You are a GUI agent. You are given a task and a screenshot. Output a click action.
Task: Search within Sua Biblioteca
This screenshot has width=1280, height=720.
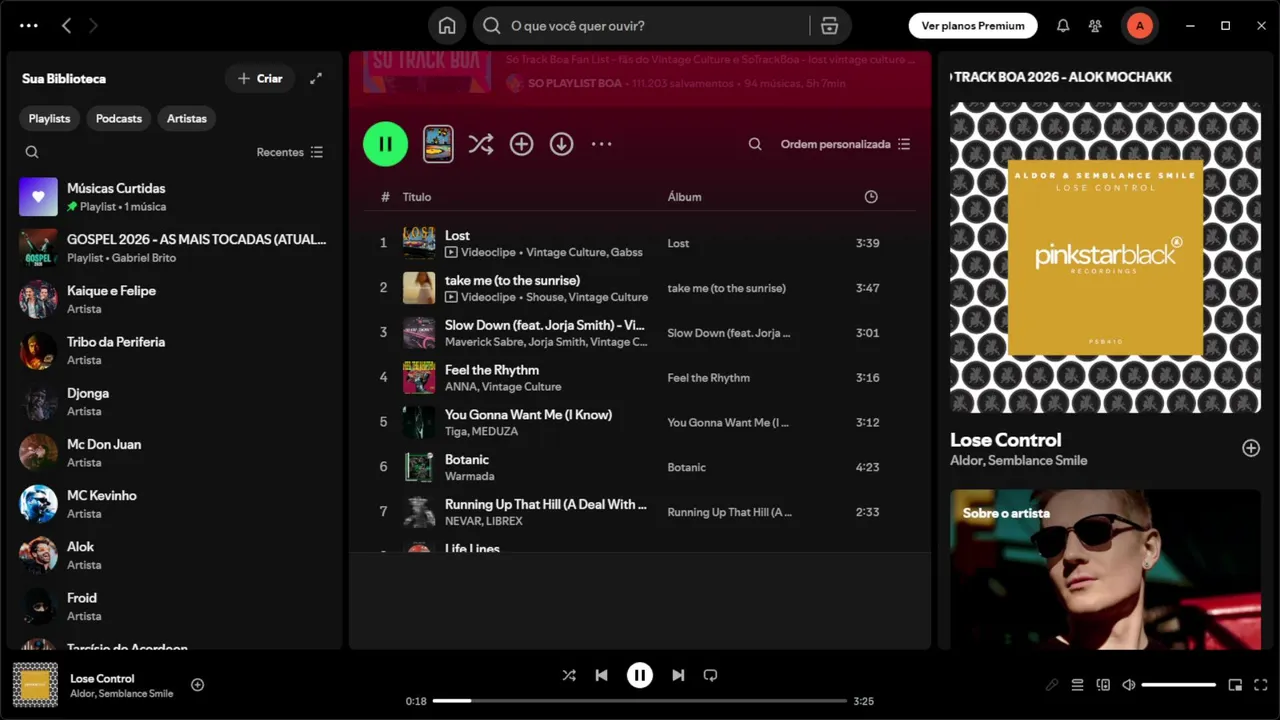click(x=32, y=152)
